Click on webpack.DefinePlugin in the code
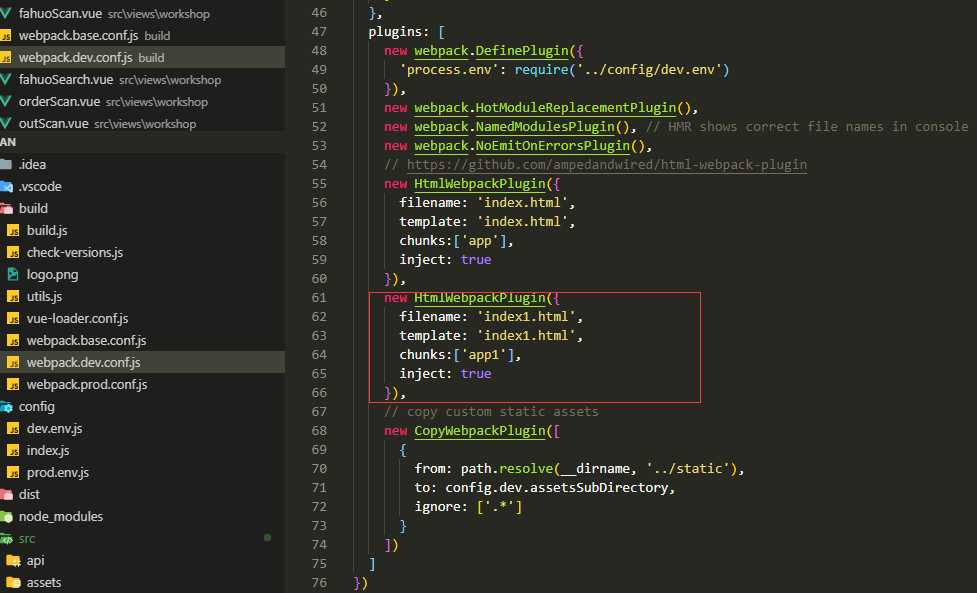This screenshot has height=593, width=977. click(492, 50)
